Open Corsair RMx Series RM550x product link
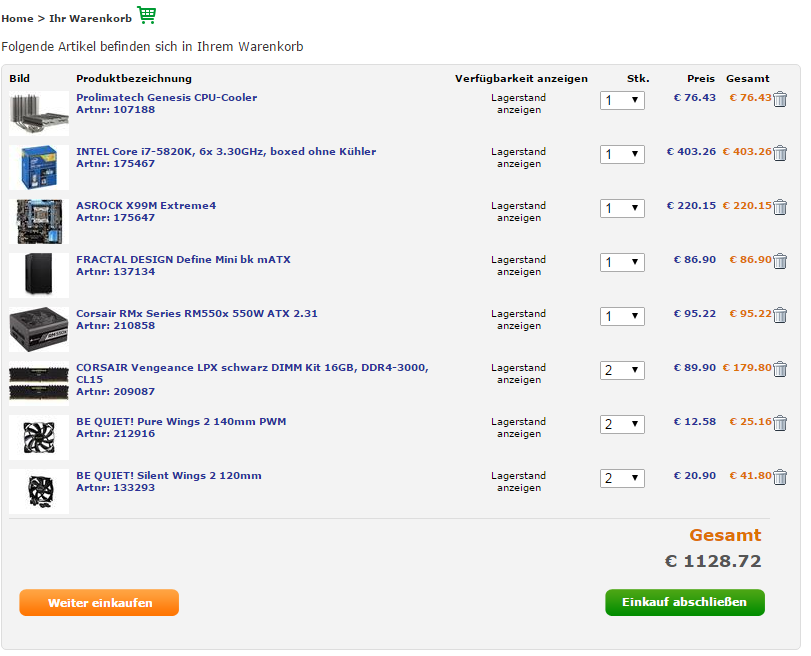The height and width of the screenshot is (656, 811). 197,314
